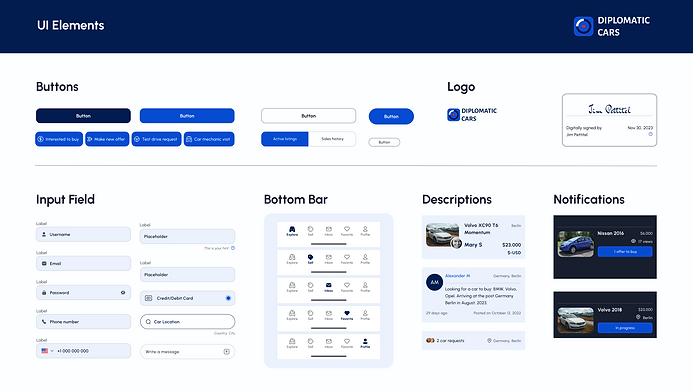The image size is (693, 392).
Task: Click the second Placeholder input field
Action: [x=187, y=274]
